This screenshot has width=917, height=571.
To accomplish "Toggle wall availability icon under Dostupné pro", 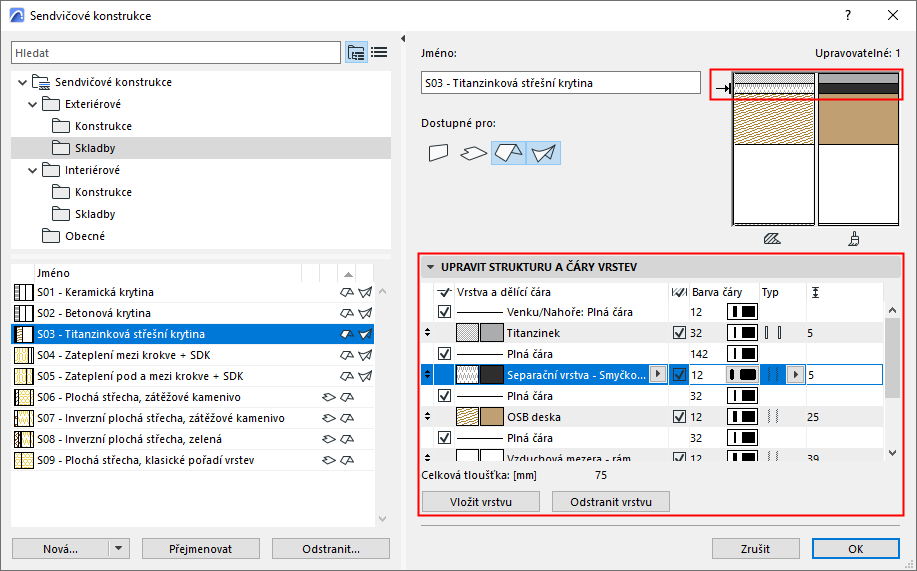I will tap(439, 153).
